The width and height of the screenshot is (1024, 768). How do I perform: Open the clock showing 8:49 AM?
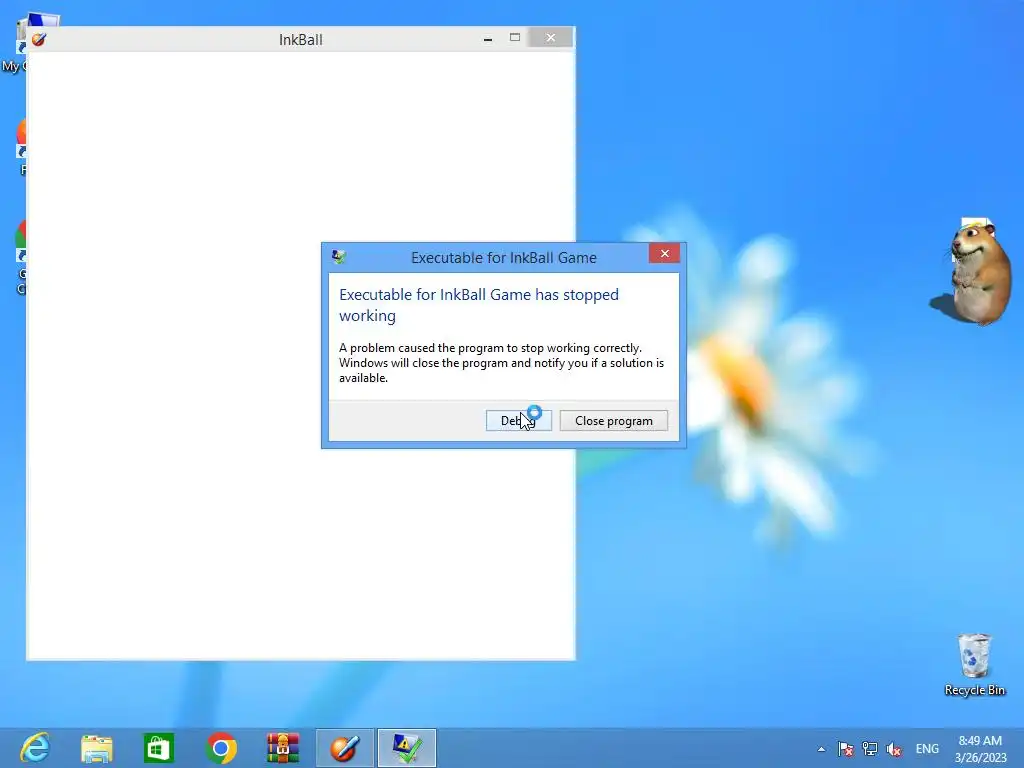click(980, 749)
